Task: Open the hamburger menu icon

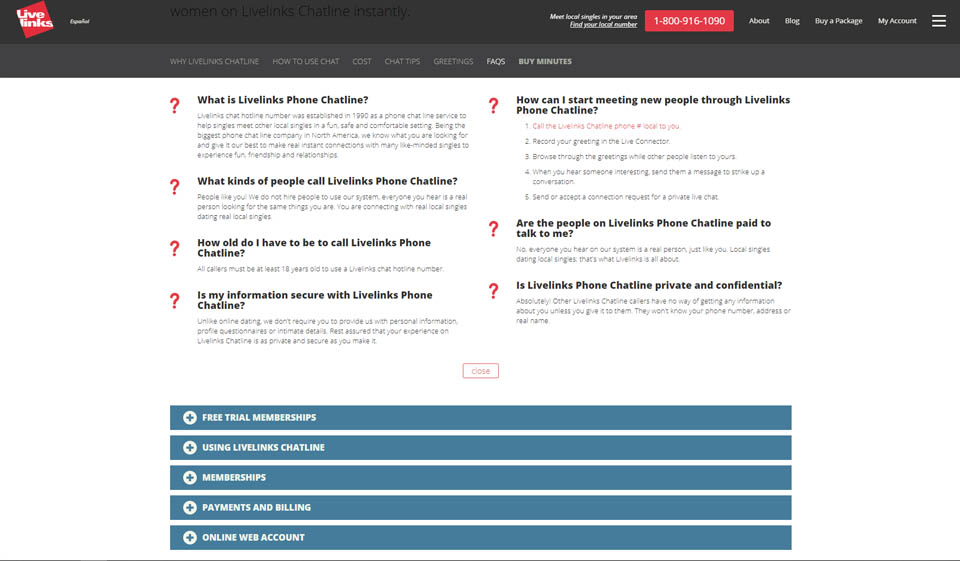Action: [938, 21]
